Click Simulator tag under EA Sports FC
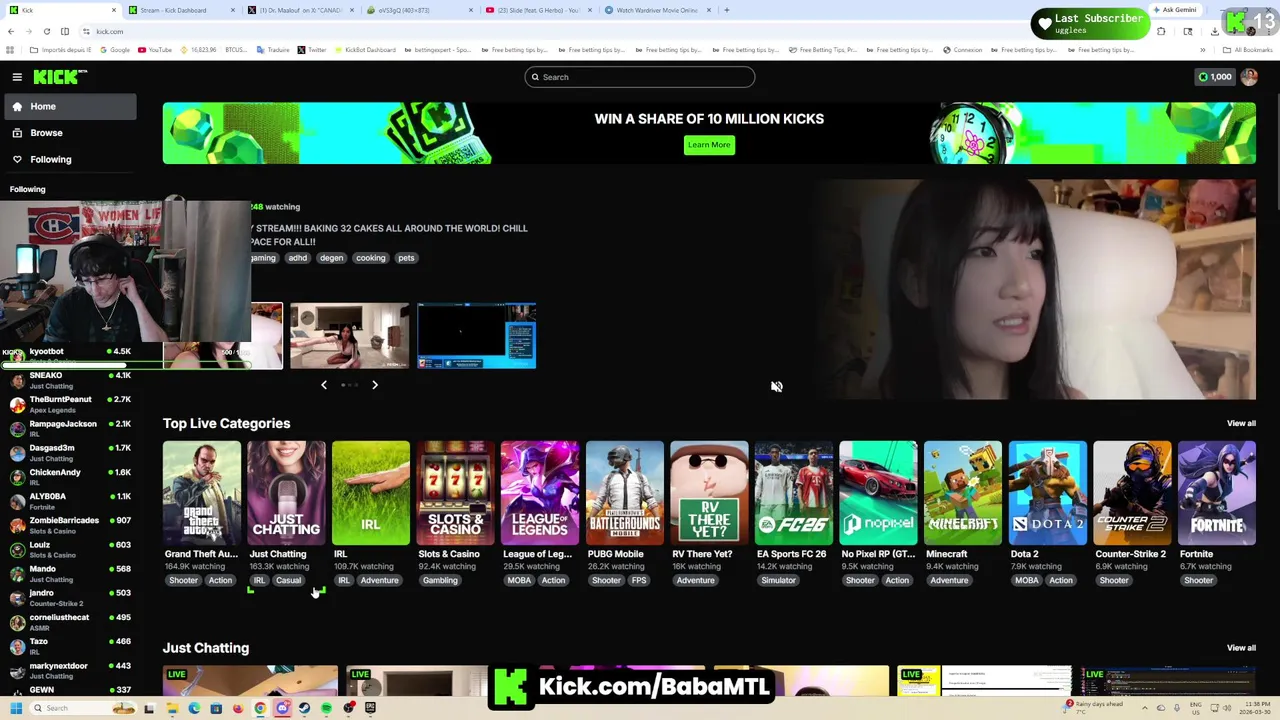Screen dimensions: 1280x720 778,580
